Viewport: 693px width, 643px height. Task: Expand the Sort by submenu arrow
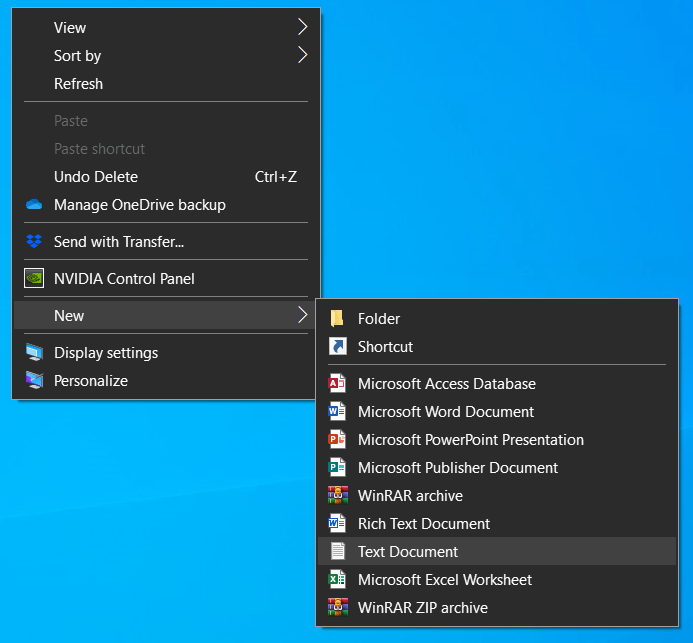point(302,56)
